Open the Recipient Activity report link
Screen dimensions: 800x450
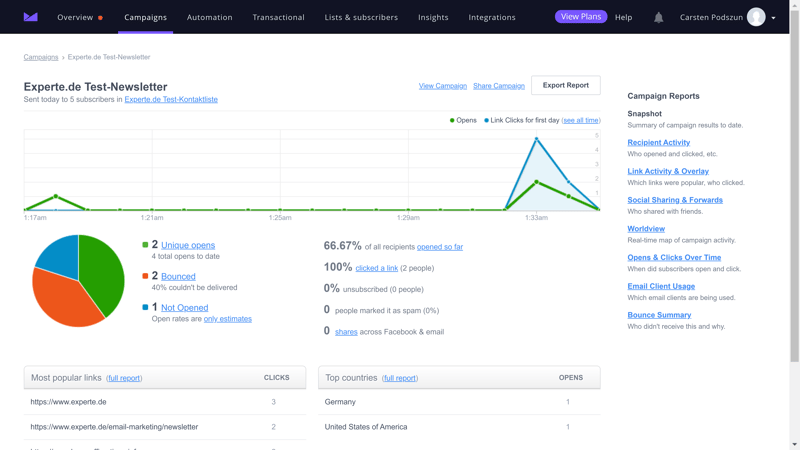[658, 142]
